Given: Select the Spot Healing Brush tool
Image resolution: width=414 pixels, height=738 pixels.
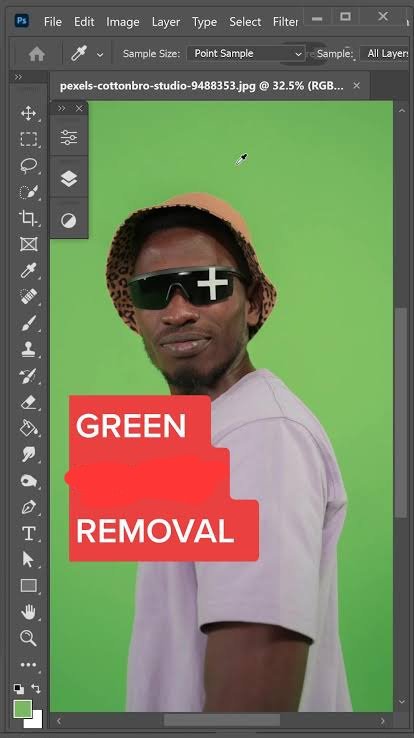Looking at the screenshot, I should click(28, 297).
